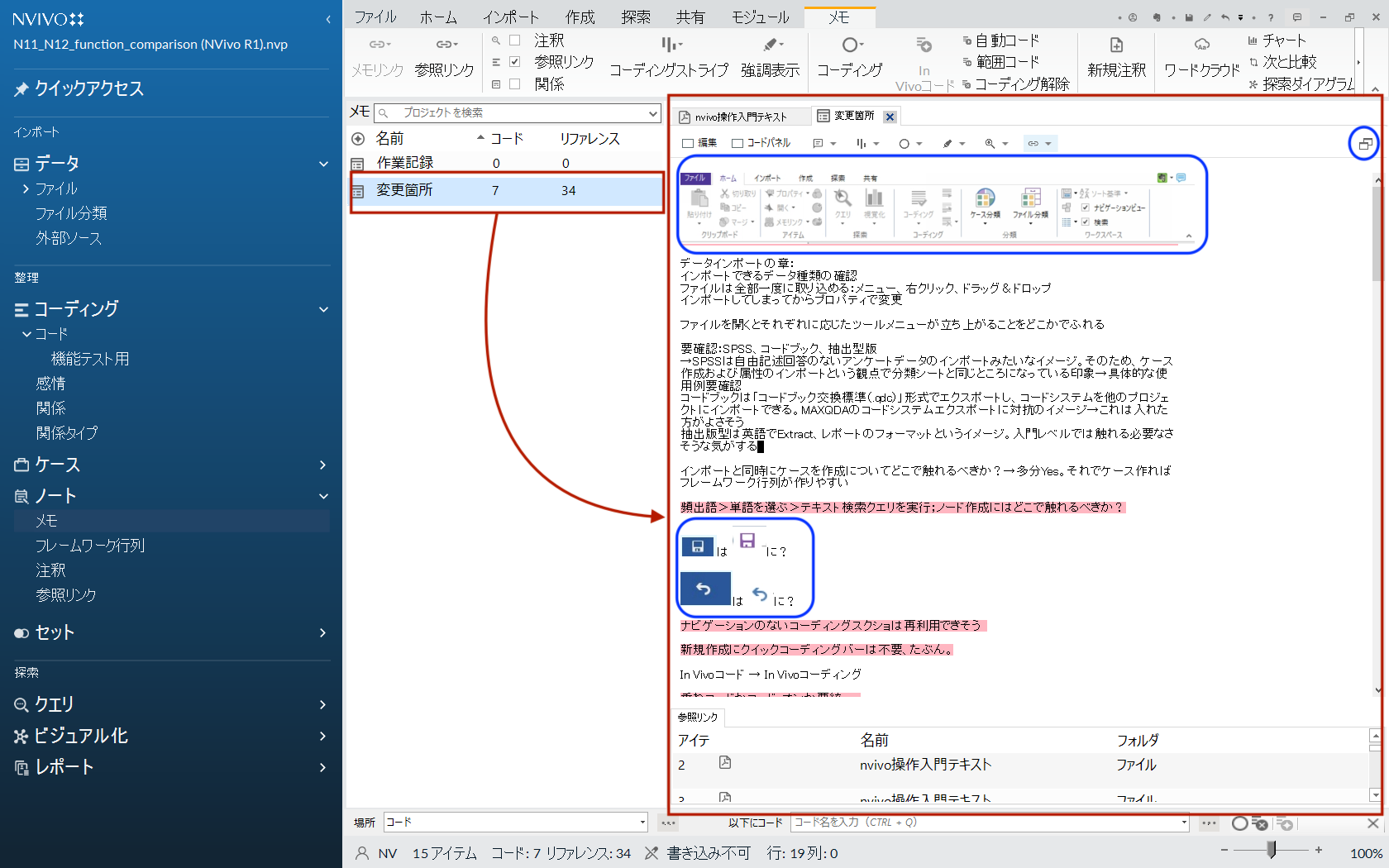
Task: Uncheck the 参照リンク checkbox
Action: coord(515,62)
